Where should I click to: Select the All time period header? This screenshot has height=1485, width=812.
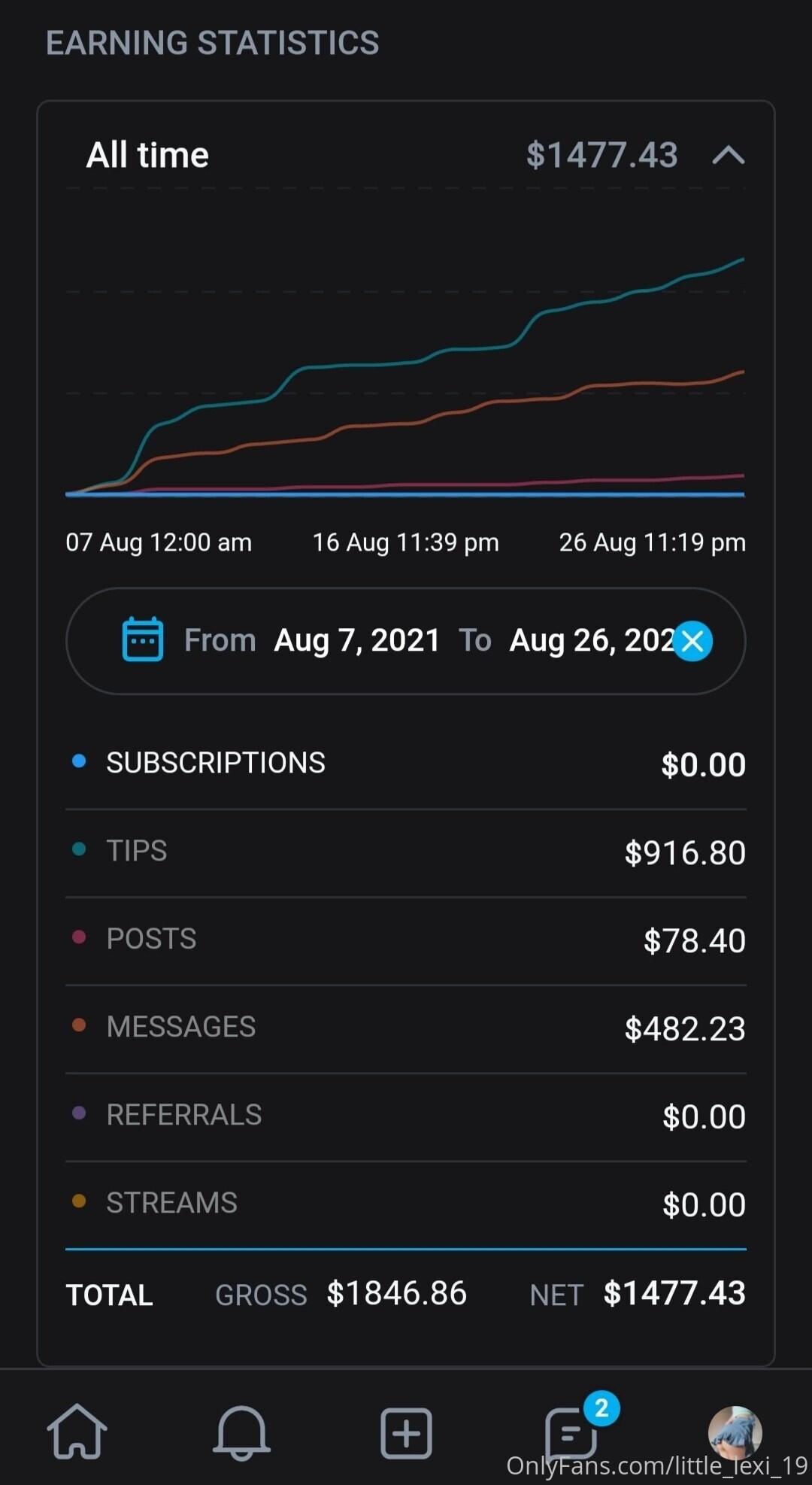[x=148, y=156]
